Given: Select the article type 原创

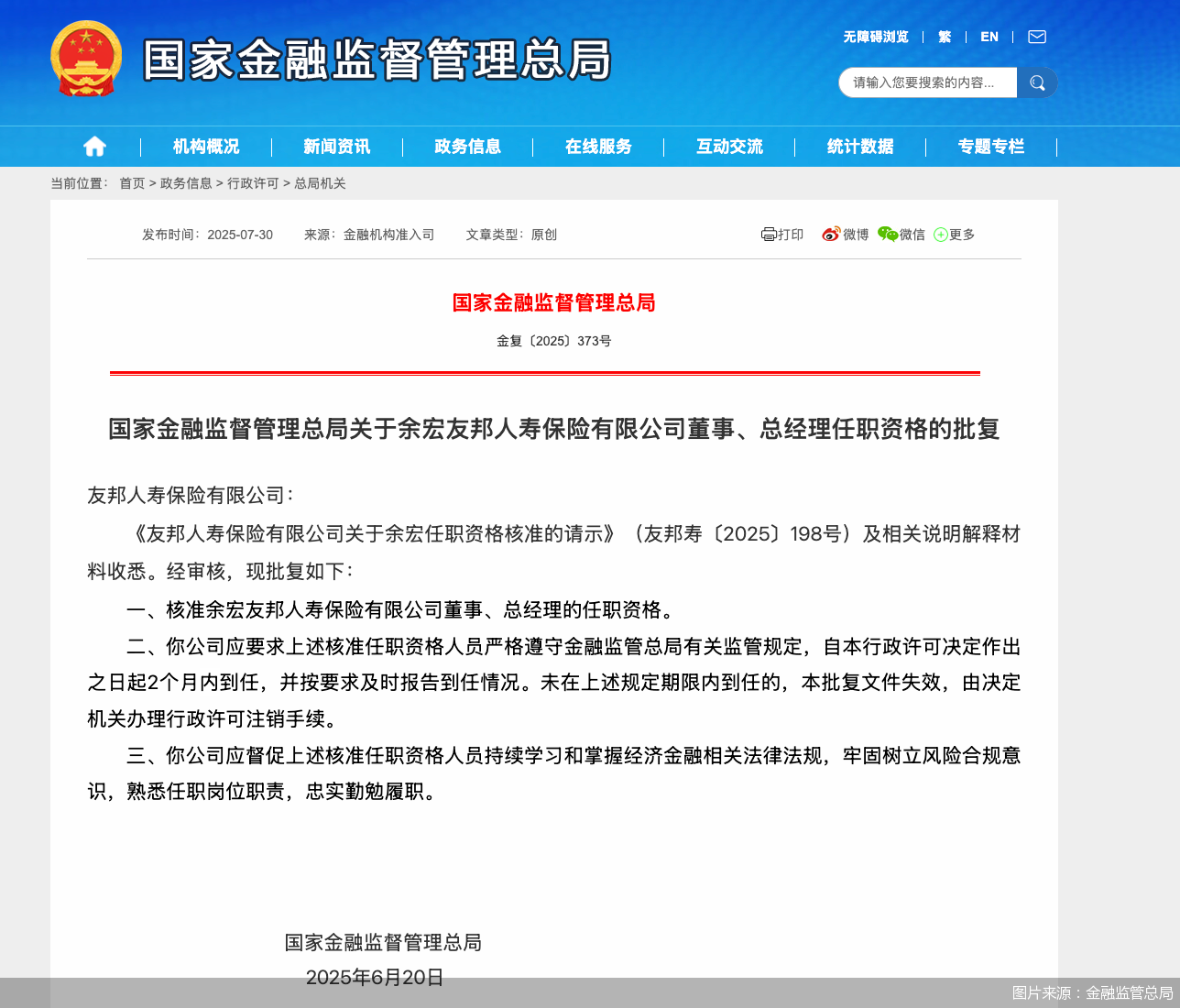Looking at the screenshot, I should (x=544, y=235).
